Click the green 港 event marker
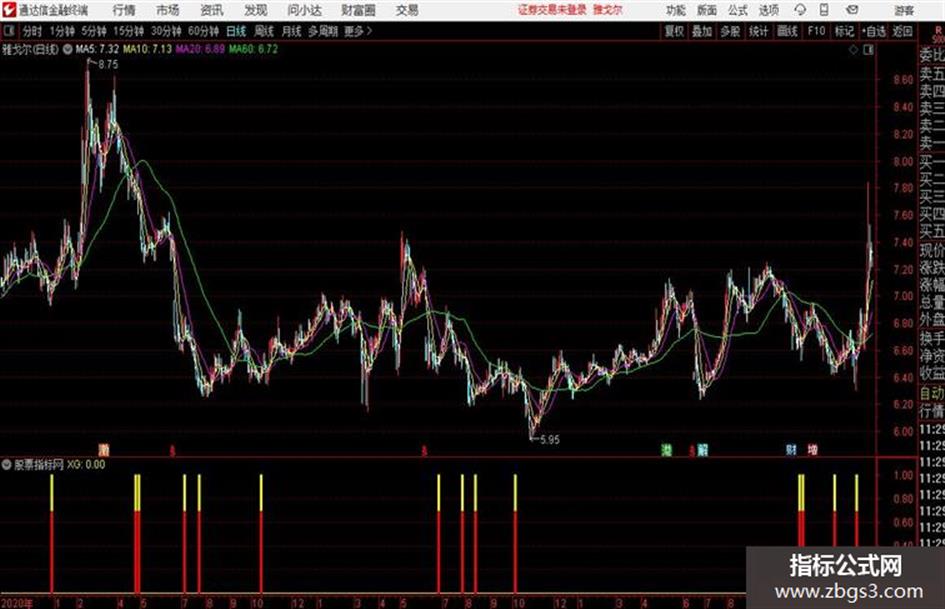 [667, 449]
